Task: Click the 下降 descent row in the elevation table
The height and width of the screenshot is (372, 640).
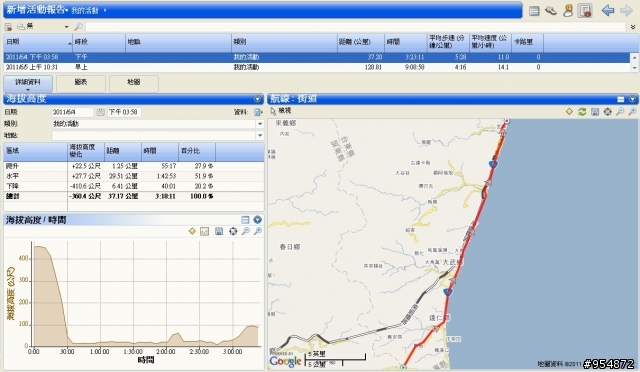Action: coord(133,186)
